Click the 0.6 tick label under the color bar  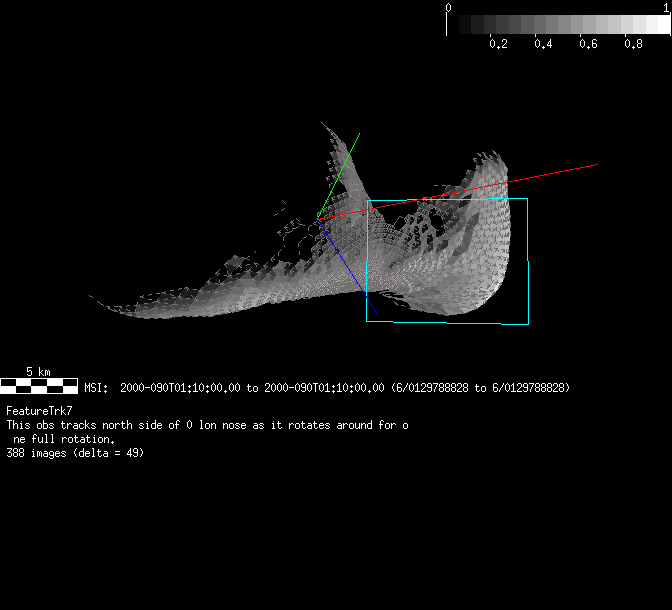[588, 44]
